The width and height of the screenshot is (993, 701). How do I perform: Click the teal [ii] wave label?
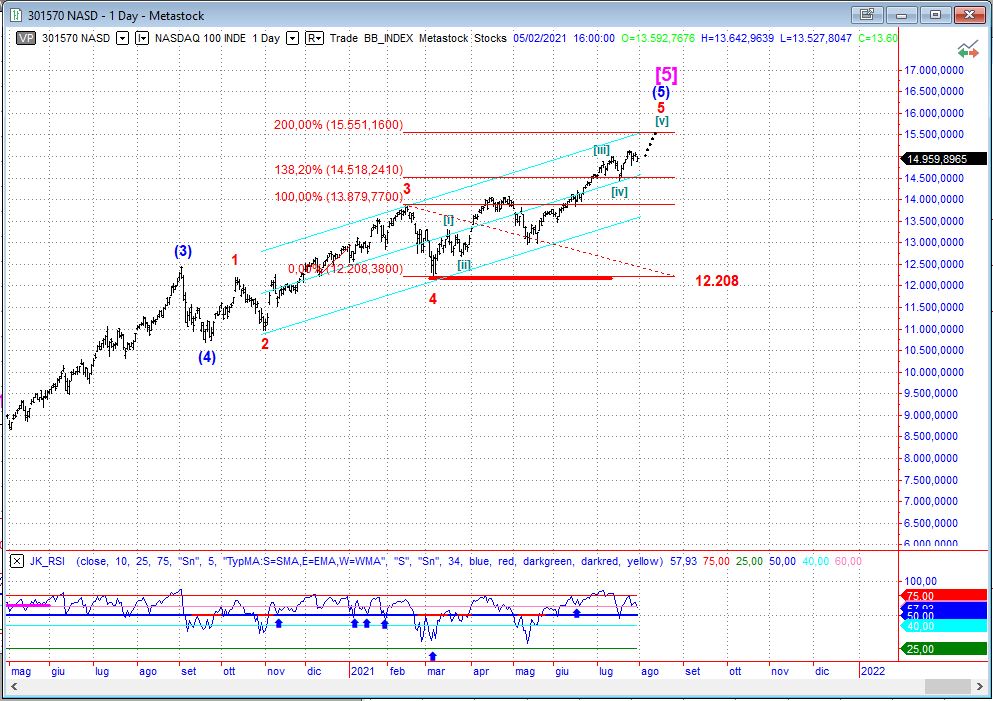click(x=464, y=265)
